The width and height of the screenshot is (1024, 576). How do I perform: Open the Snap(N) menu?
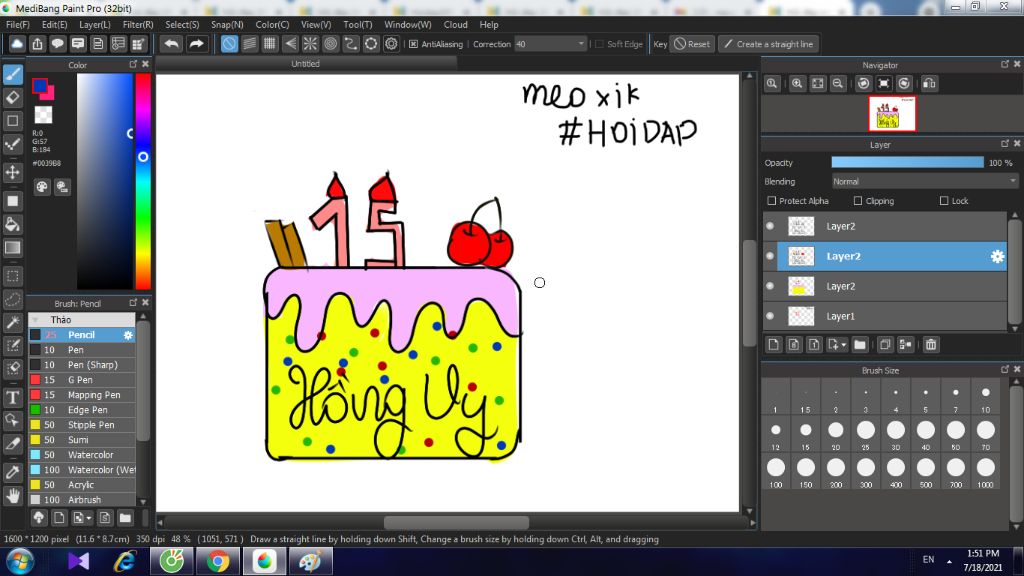click(x=227, y=24)
